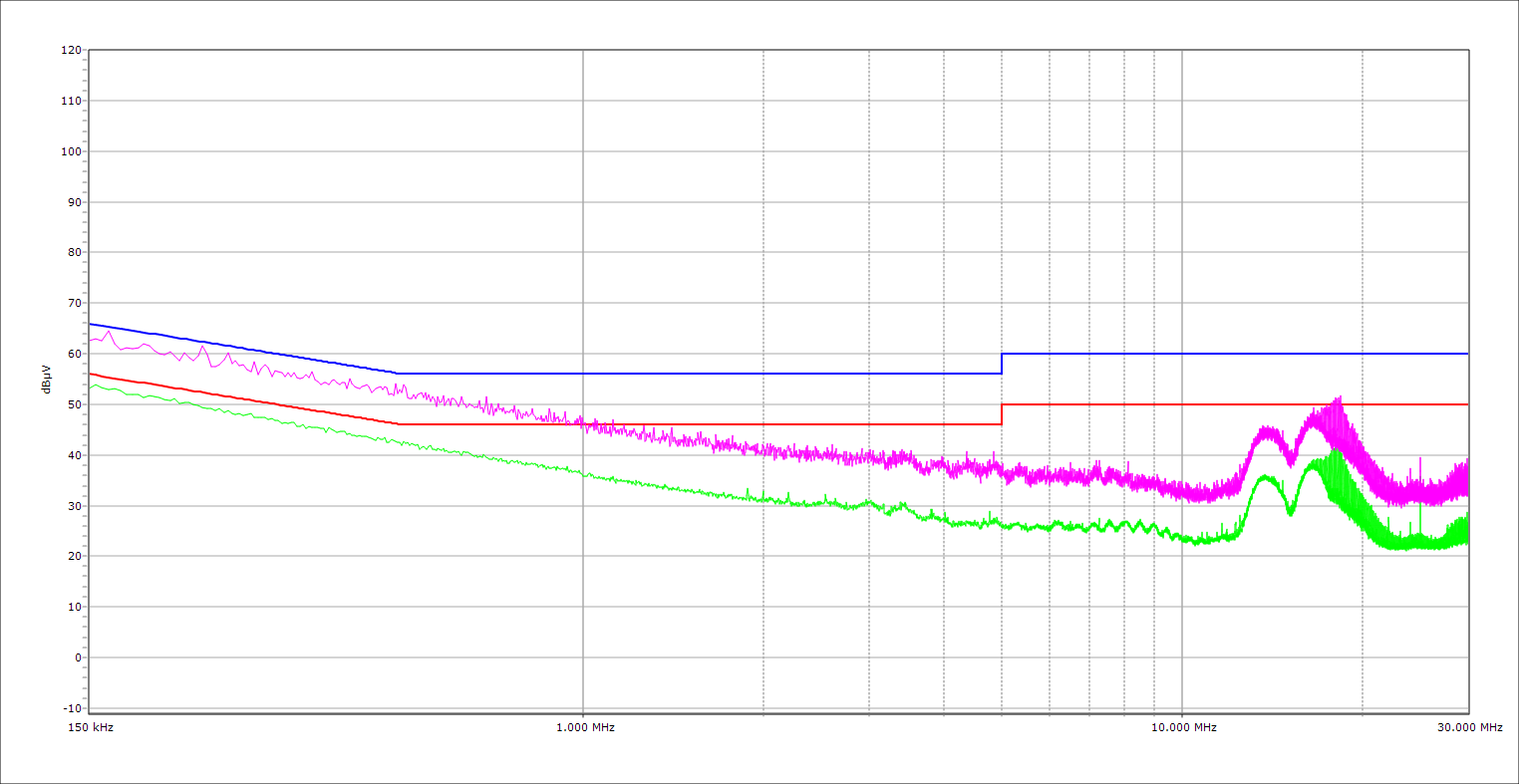Viewport: 1519px width, 784px height.
Task: Click the 100 y-axis label
Action: [71, 151]
